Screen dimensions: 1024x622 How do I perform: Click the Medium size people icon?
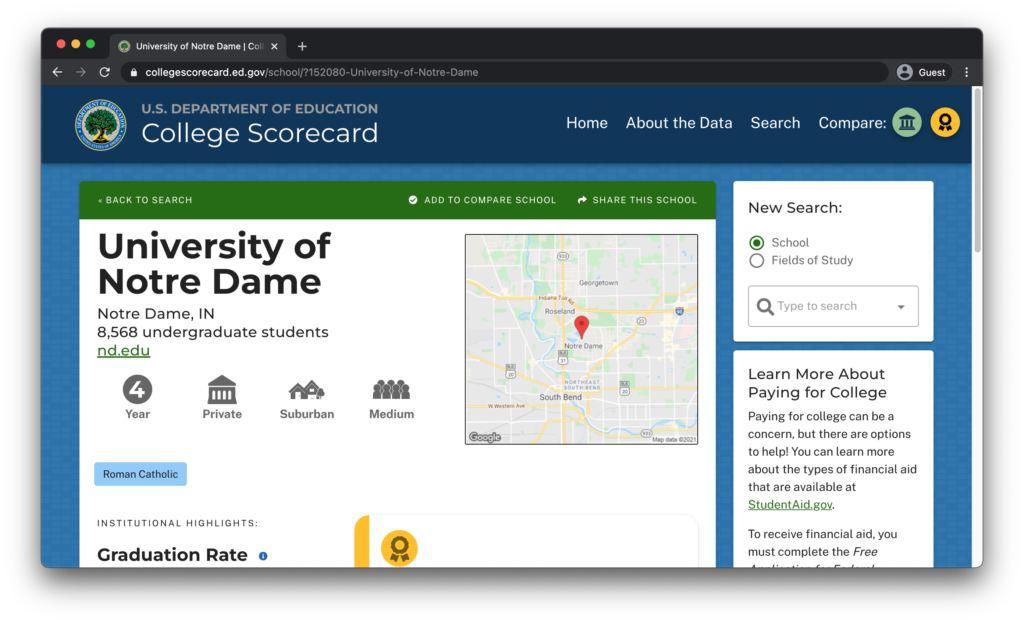tap(391, 390)
